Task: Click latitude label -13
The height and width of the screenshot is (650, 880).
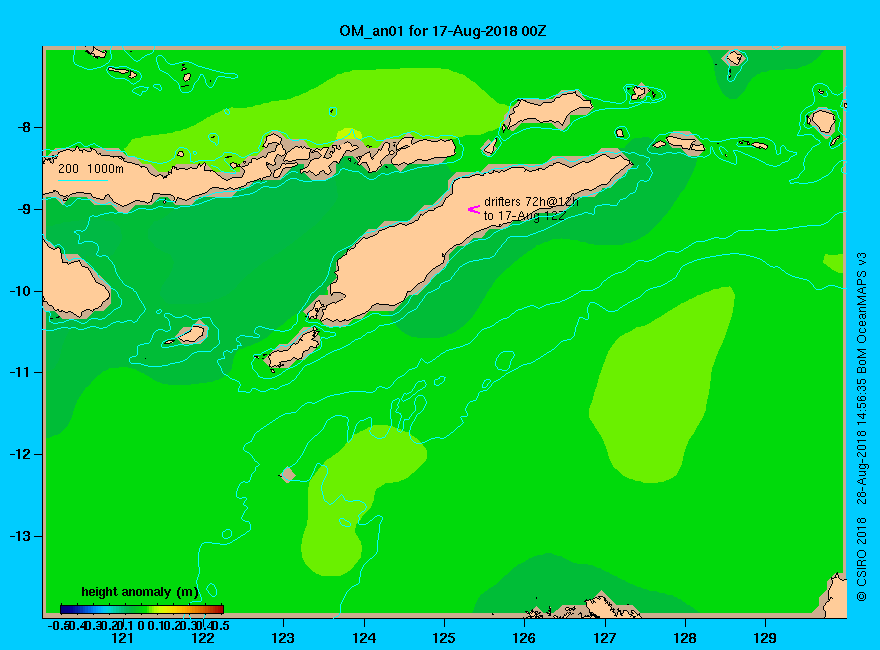Action: (20, 536)
